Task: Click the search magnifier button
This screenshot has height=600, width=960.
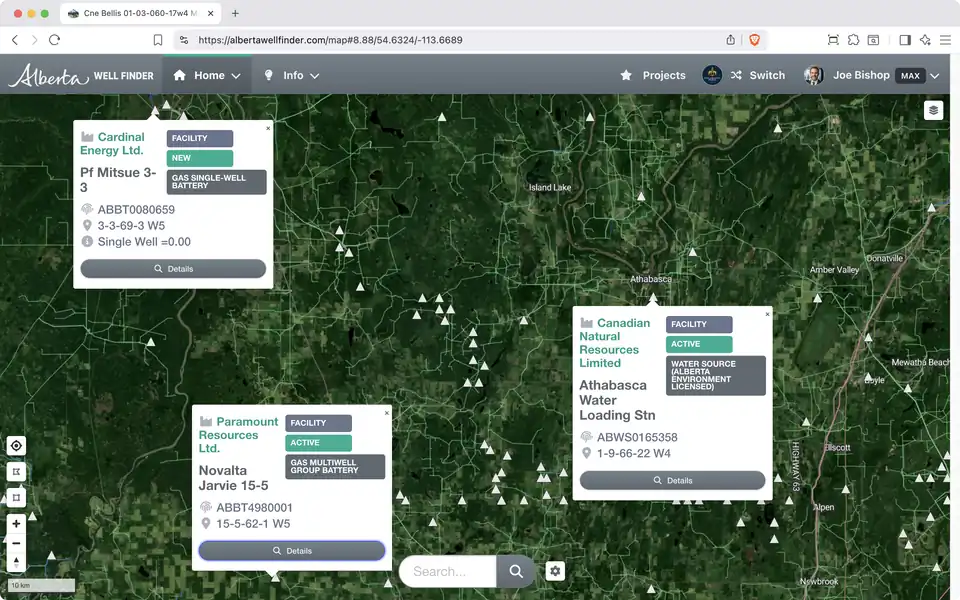Action: coord(516,571)
